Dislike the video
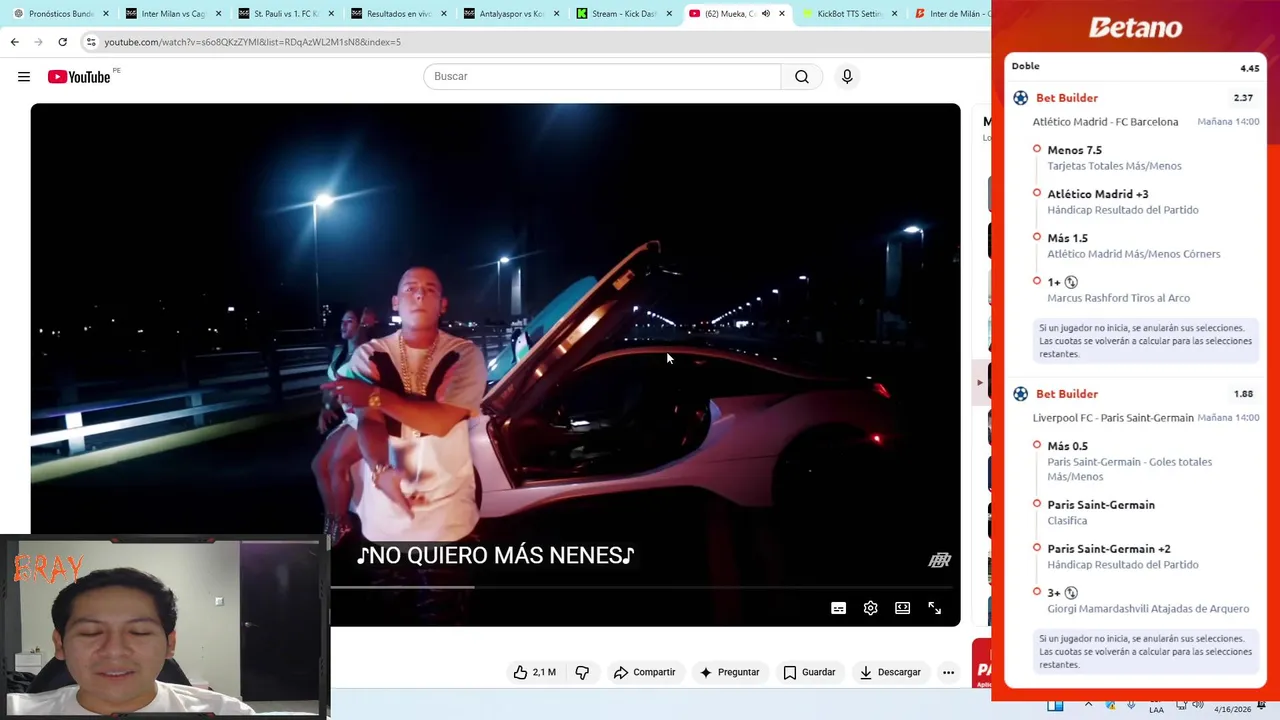Screen dimensions: 1280x720 582,672
